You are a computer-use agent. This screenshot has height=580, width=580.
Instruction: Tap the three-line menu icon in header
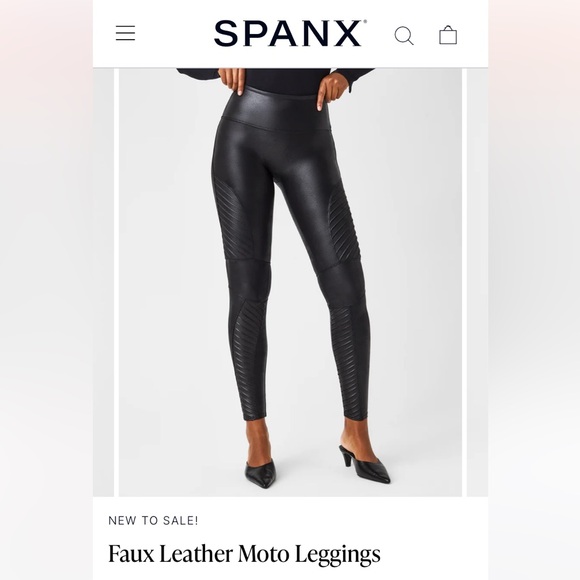[x=125, y=33]
